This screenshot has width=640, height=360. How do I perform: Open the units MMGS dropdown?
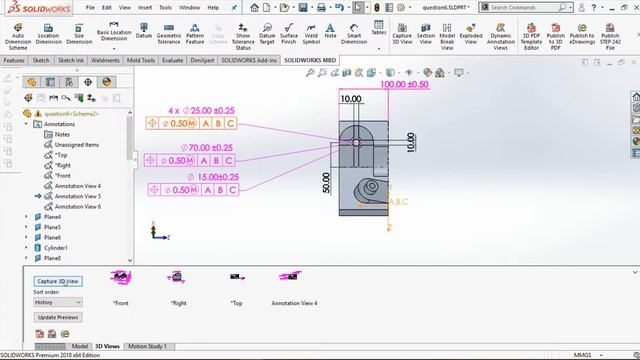(588, 355)
